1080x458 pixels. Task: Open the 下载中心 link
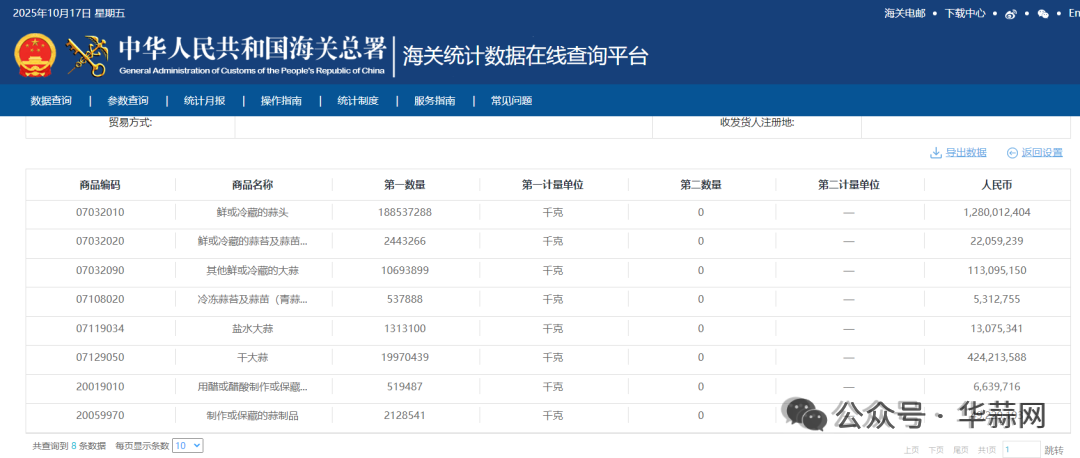point(965,14)
